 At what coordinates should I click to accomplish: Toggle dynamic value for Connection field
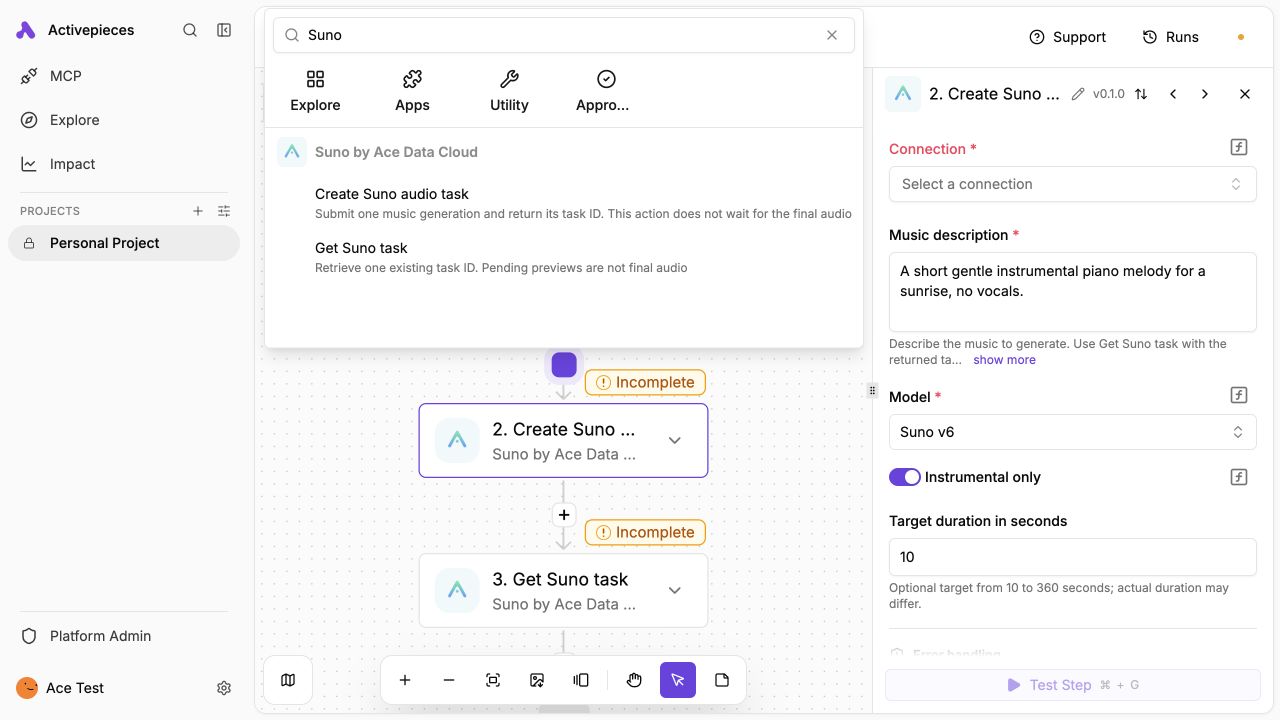(x=1239, y=148)
